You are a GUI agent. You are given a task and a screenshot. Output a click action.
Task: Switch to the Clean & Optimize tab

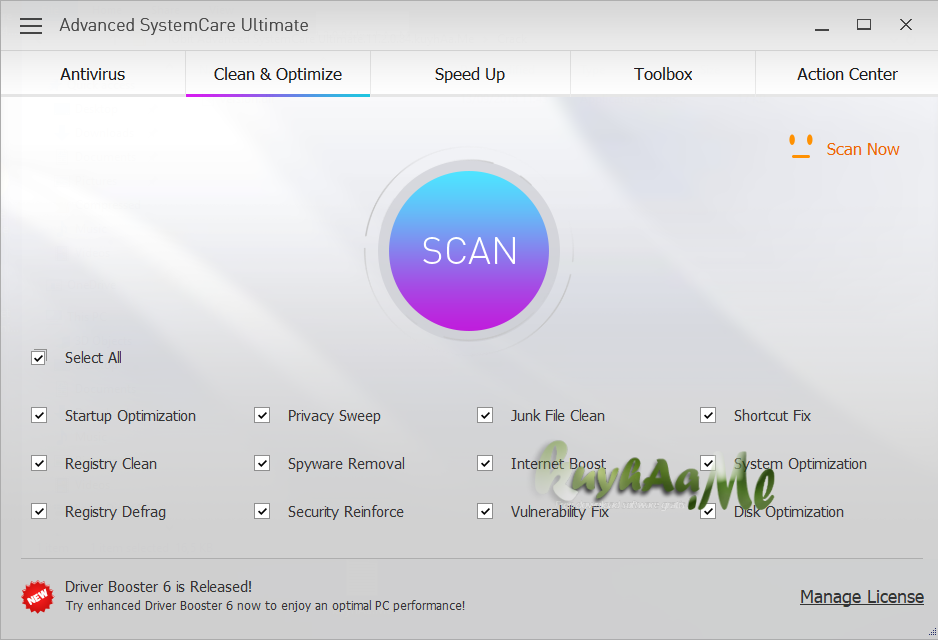tap(278, 74)
